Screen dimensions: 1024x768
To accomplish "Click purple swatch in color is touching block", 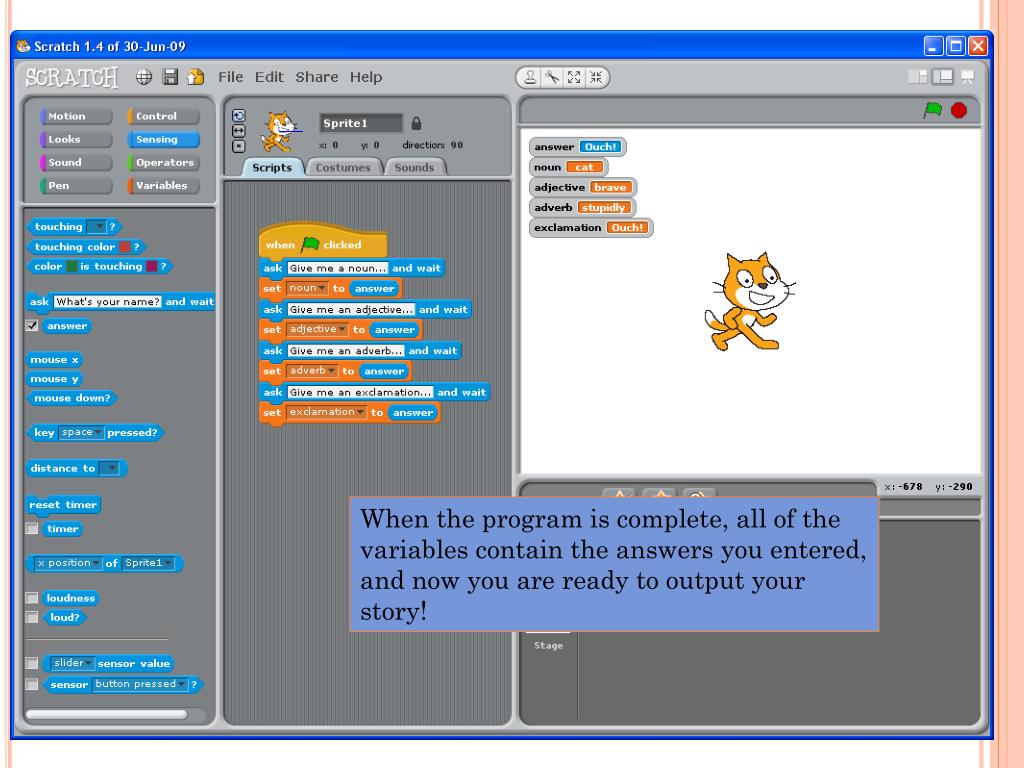I will (152, 266).
